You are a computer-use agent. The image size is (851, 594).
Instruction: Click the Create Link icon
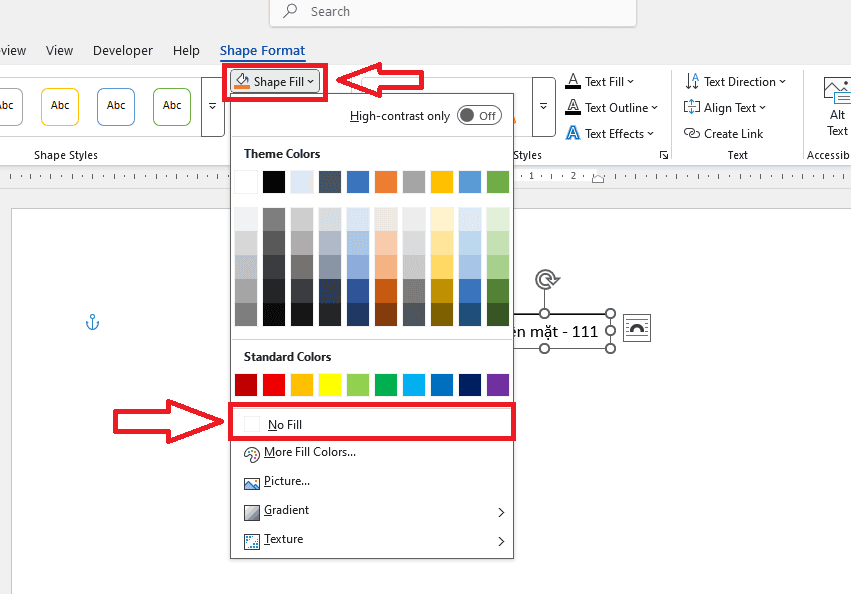(692, 133)
